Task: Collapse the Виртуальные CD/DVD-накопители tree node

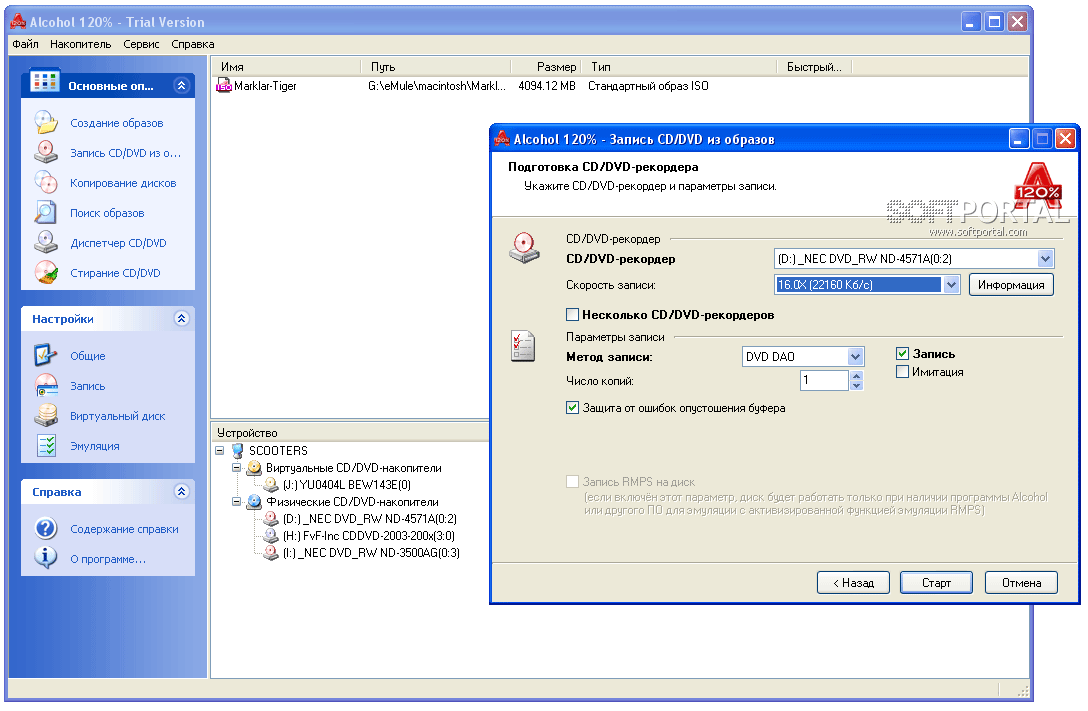Action: tap(237, 468)
